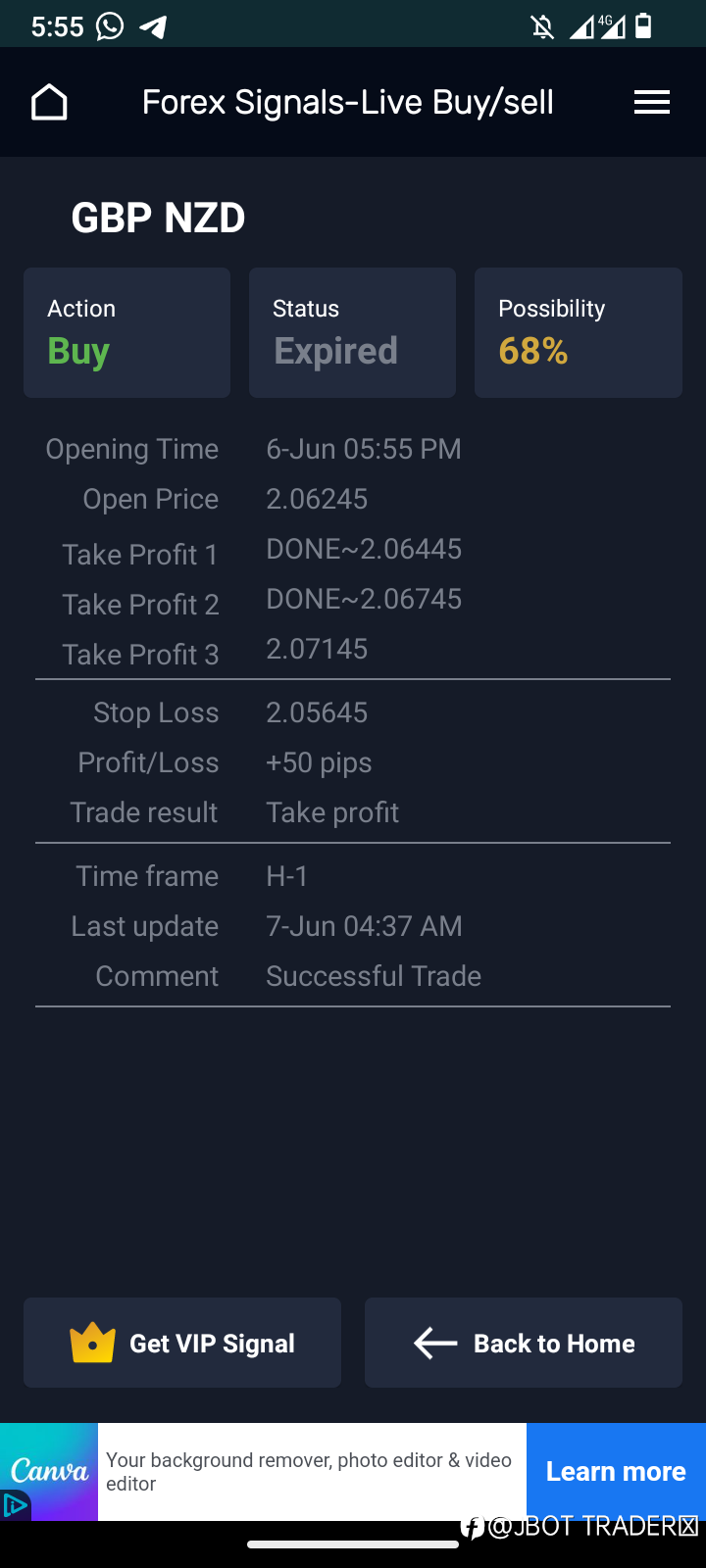Tap the left arrow beside Back to Home

pyautogui.click(x=435, y=1343)
